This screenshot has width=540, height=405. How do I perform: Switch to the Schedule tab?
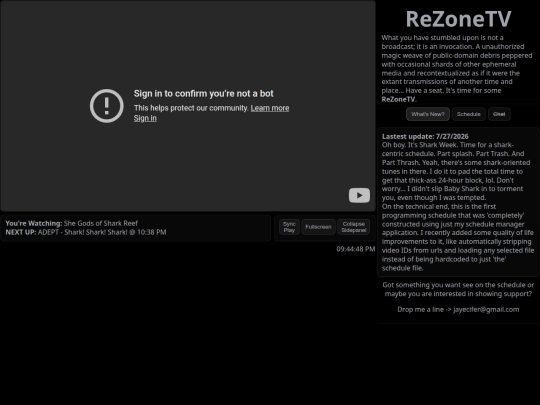[468, 114]
